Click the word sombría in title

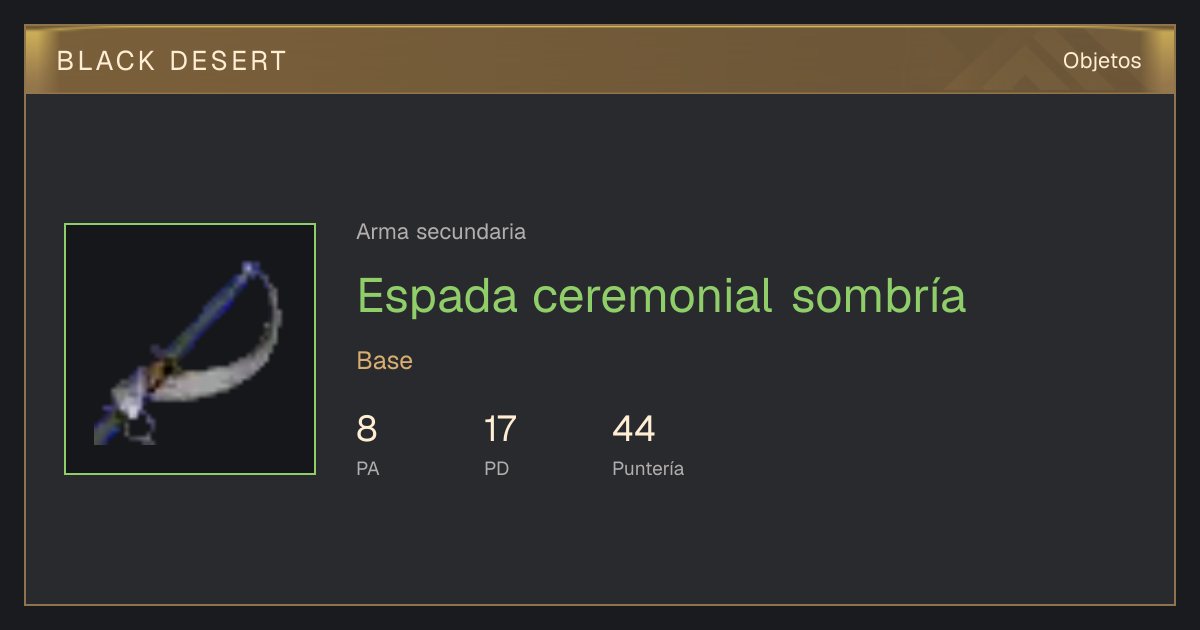879,296
